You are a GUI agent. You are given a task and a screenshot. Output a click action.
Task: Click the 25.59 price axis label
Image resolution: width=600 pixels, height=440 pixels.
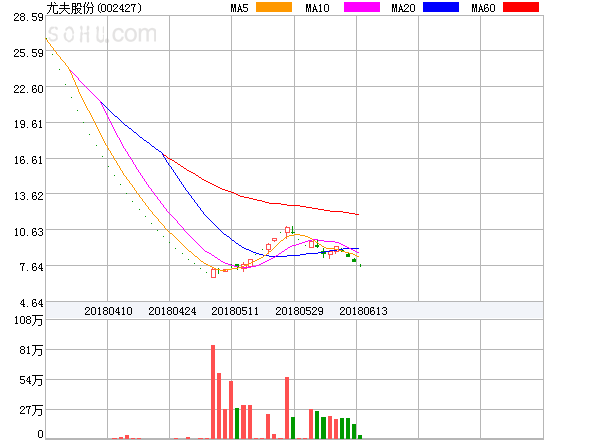point(28,53)
